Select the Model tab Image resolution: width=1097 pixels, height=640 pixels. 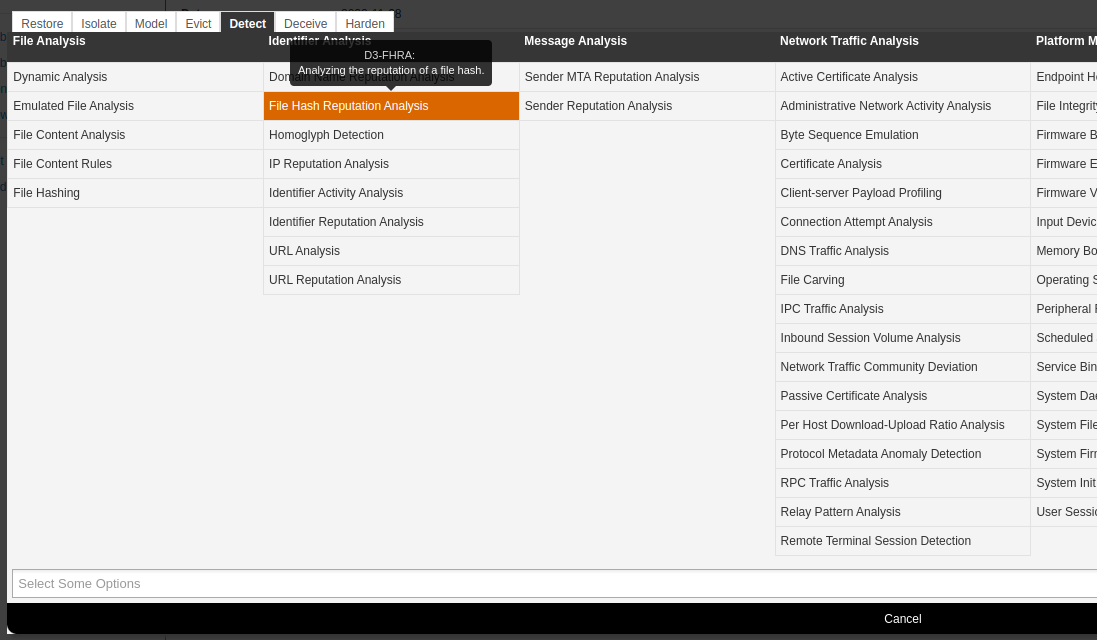(151, 23)
